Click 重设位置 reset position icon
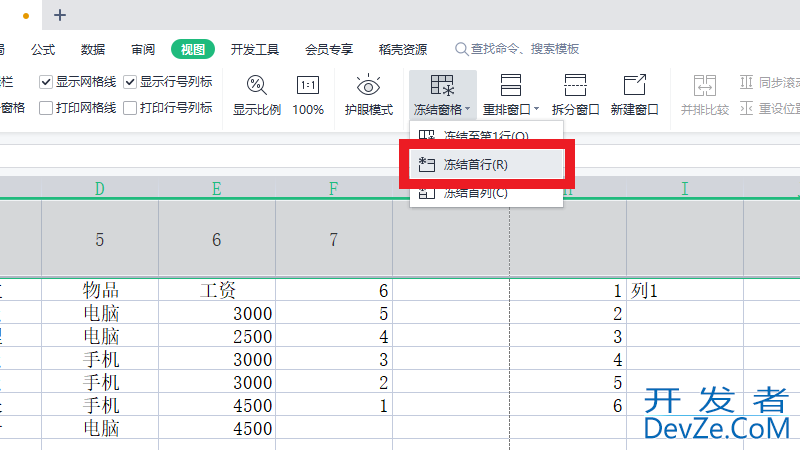Viewport: 800px width, 450px height. tap(746, 108)
